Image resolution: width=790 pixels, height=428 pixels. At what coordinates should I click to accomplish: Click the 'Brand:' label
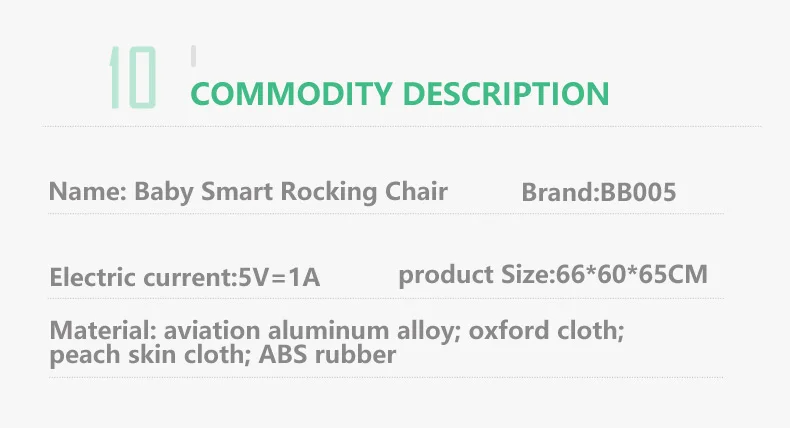tap(560, 193)
